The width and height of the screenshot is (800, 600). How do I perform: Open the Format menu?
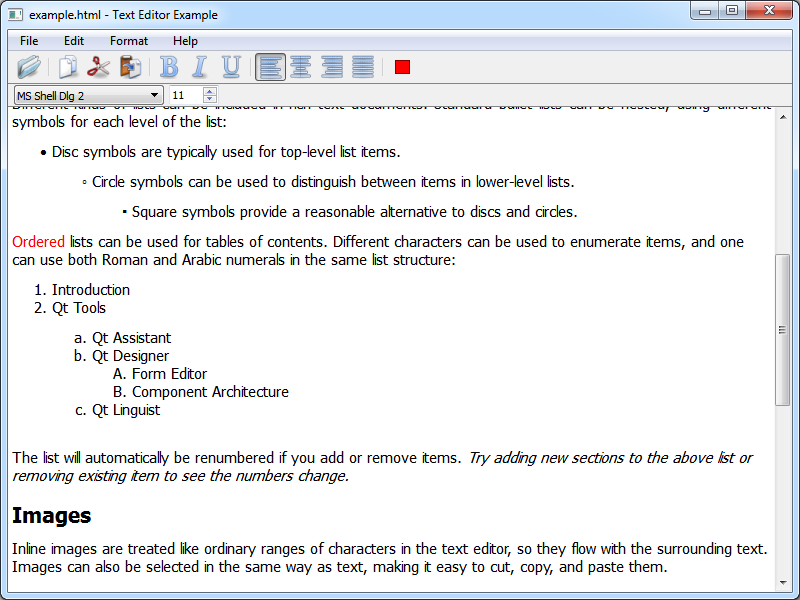click(x=129, y=41)
